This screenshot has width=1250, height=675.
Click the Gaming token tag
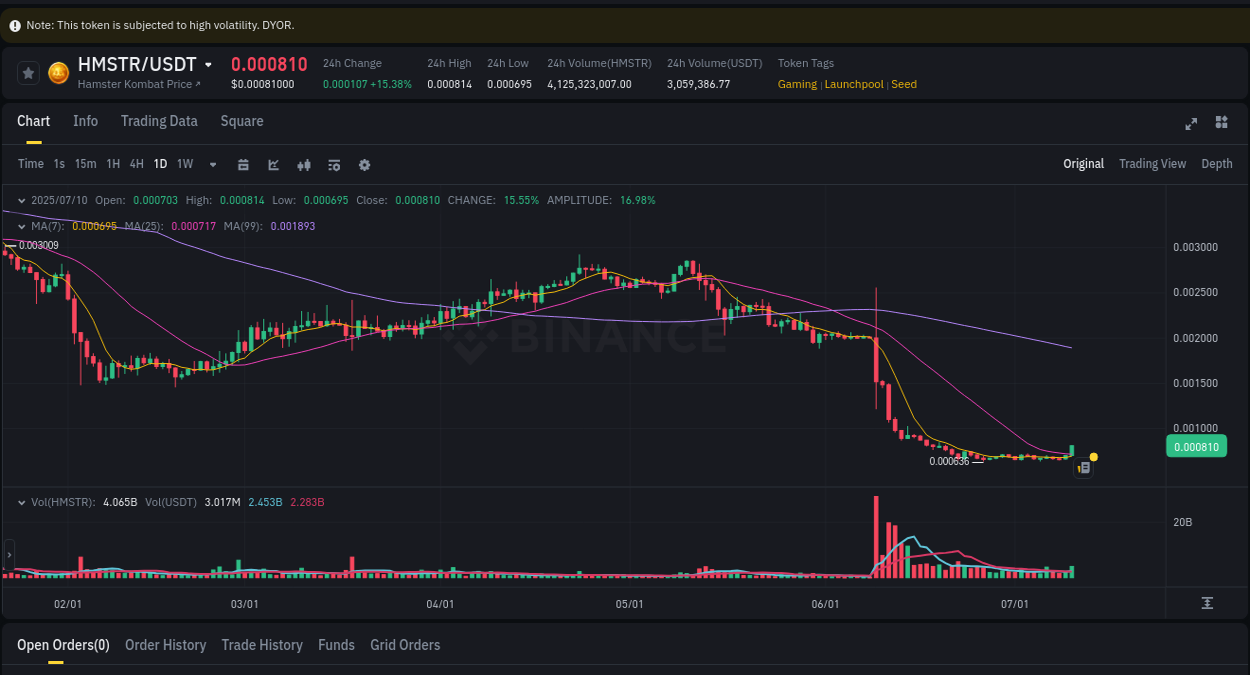click(797, 84)
